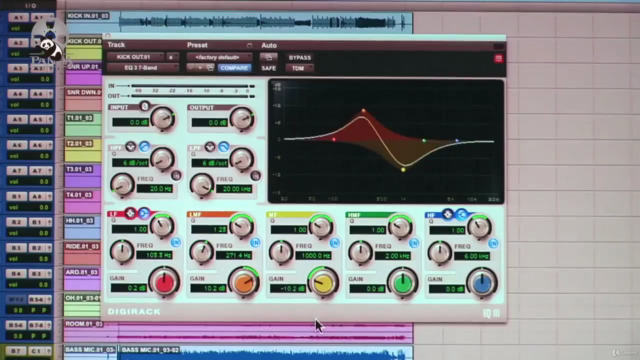Click the HPF frequency knob
Viewport: 640px width, 360px height.
(122, 185)
